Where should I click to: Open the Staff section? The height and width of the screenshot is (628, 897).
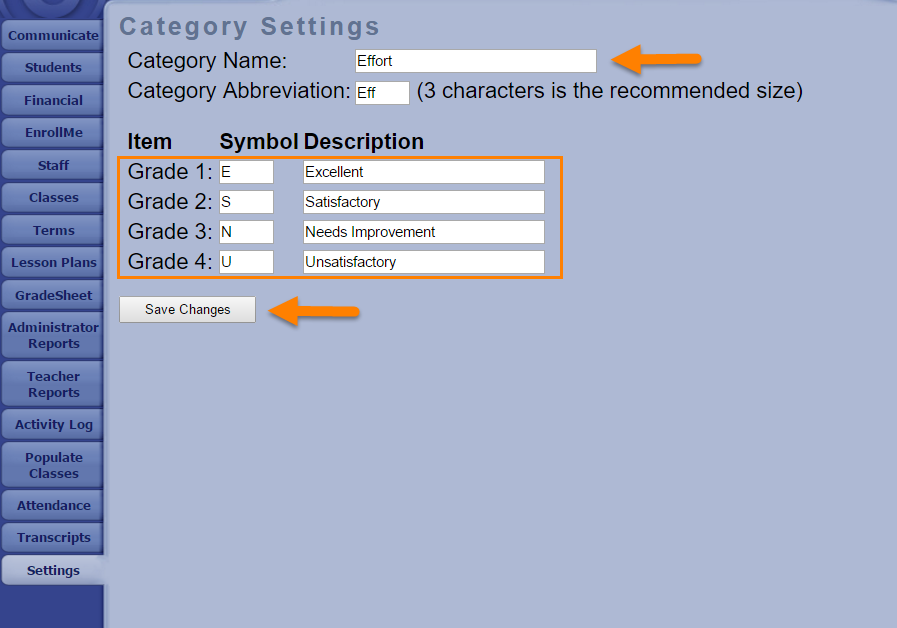click(x=53, y=165)
